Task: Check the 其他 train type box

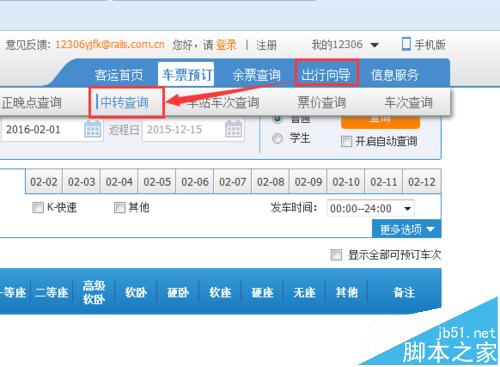Action: point(119,208)
